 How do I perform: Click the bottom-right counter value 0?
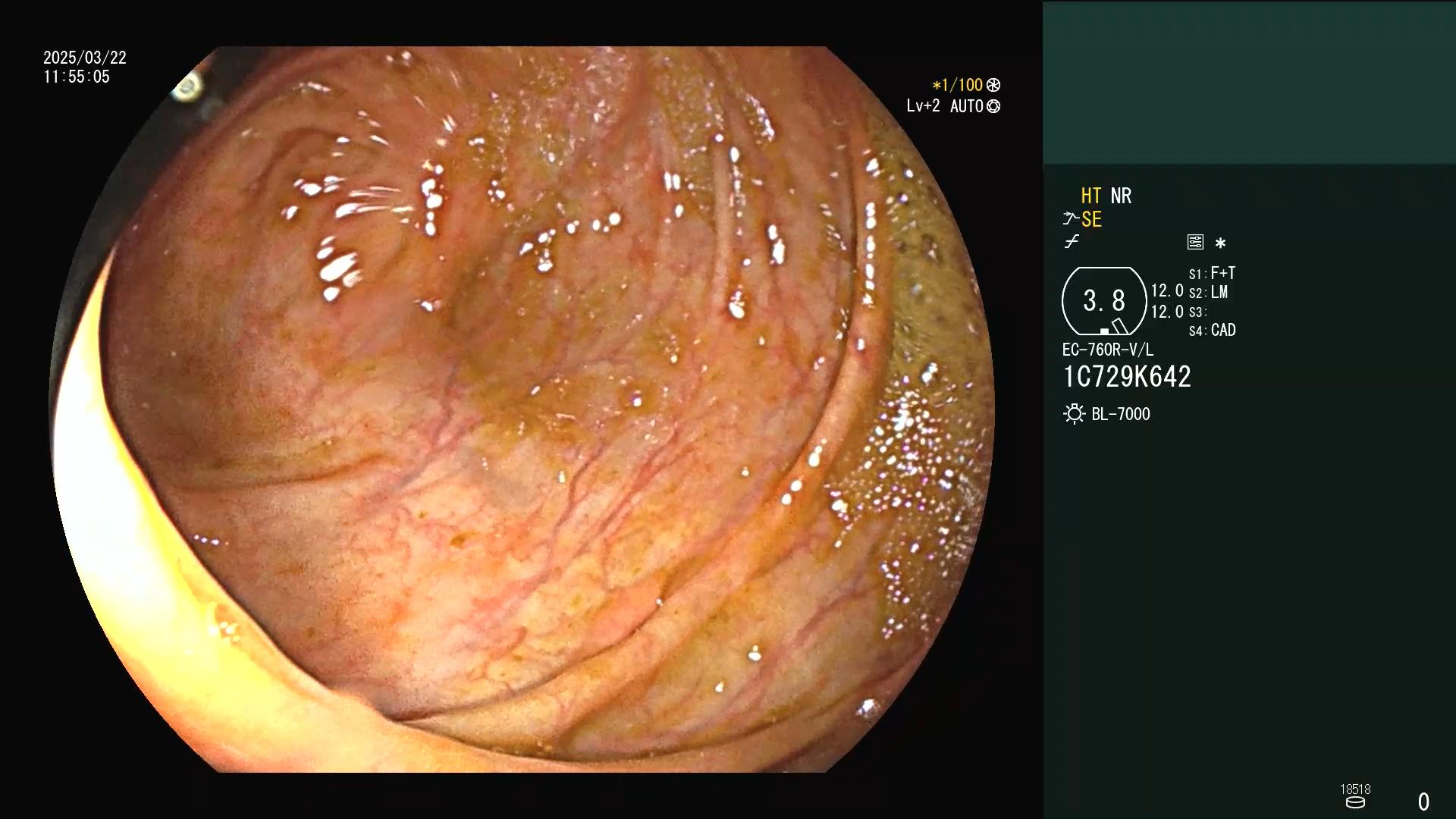coord(1423,802)
